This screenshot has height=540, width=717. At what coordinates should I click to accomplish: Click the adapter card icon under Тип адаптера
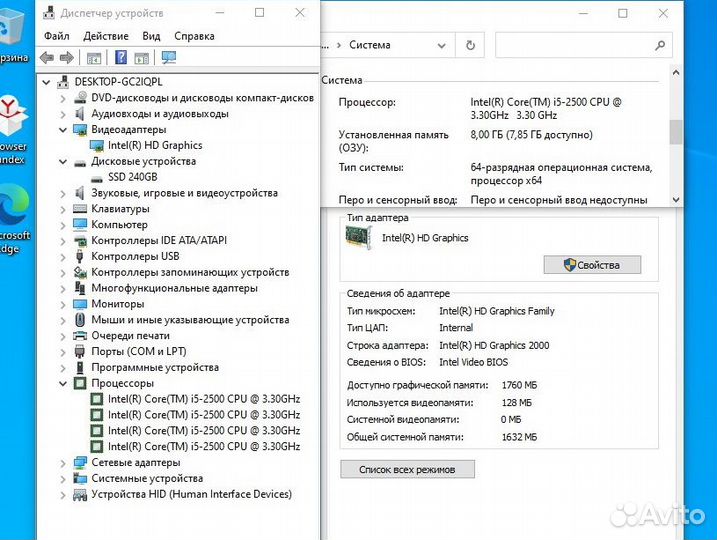coord(358,238)
